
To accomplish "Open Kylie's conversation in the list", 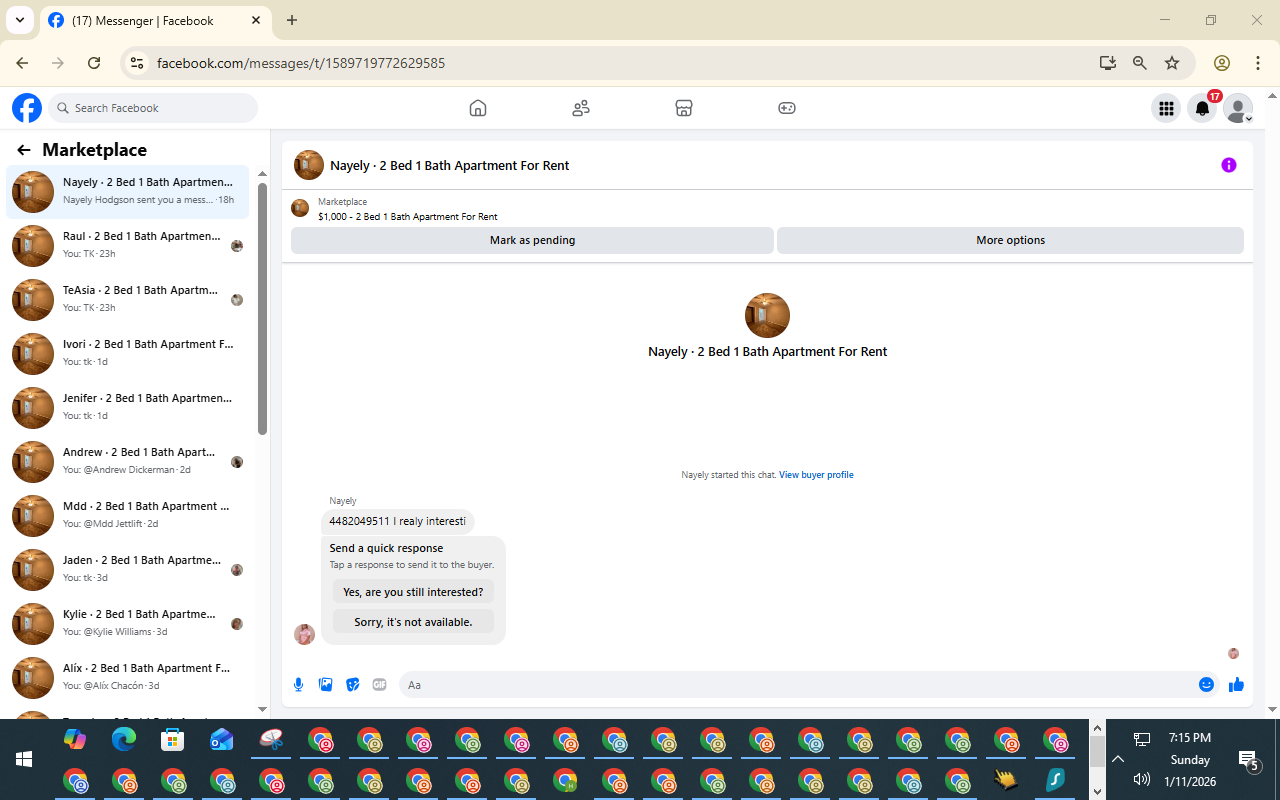I will click(x=128, y=624).
